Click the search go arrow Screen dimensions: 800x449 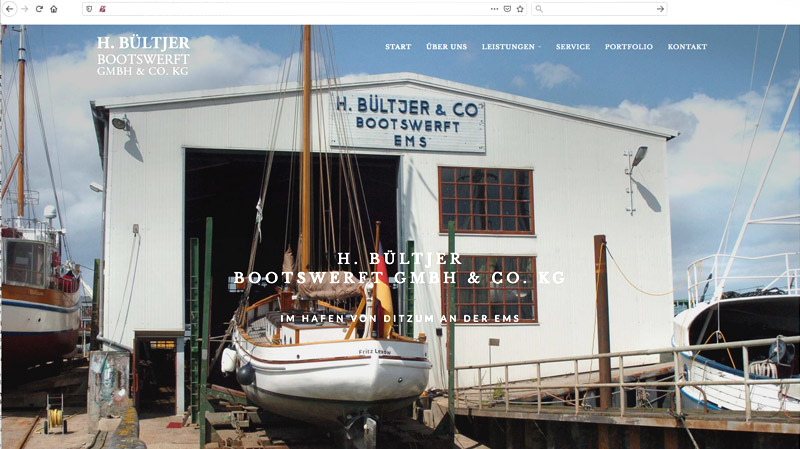[660, 9]
